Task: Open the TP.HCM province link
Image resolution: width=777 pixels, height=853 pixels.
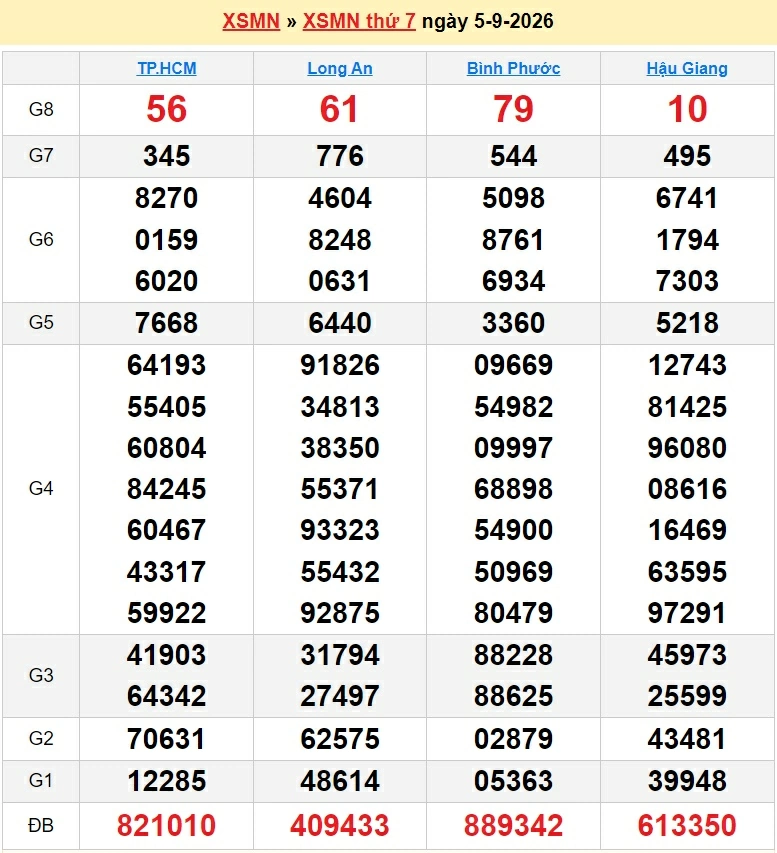Action: pyautogui.click(x=166, y=69)
